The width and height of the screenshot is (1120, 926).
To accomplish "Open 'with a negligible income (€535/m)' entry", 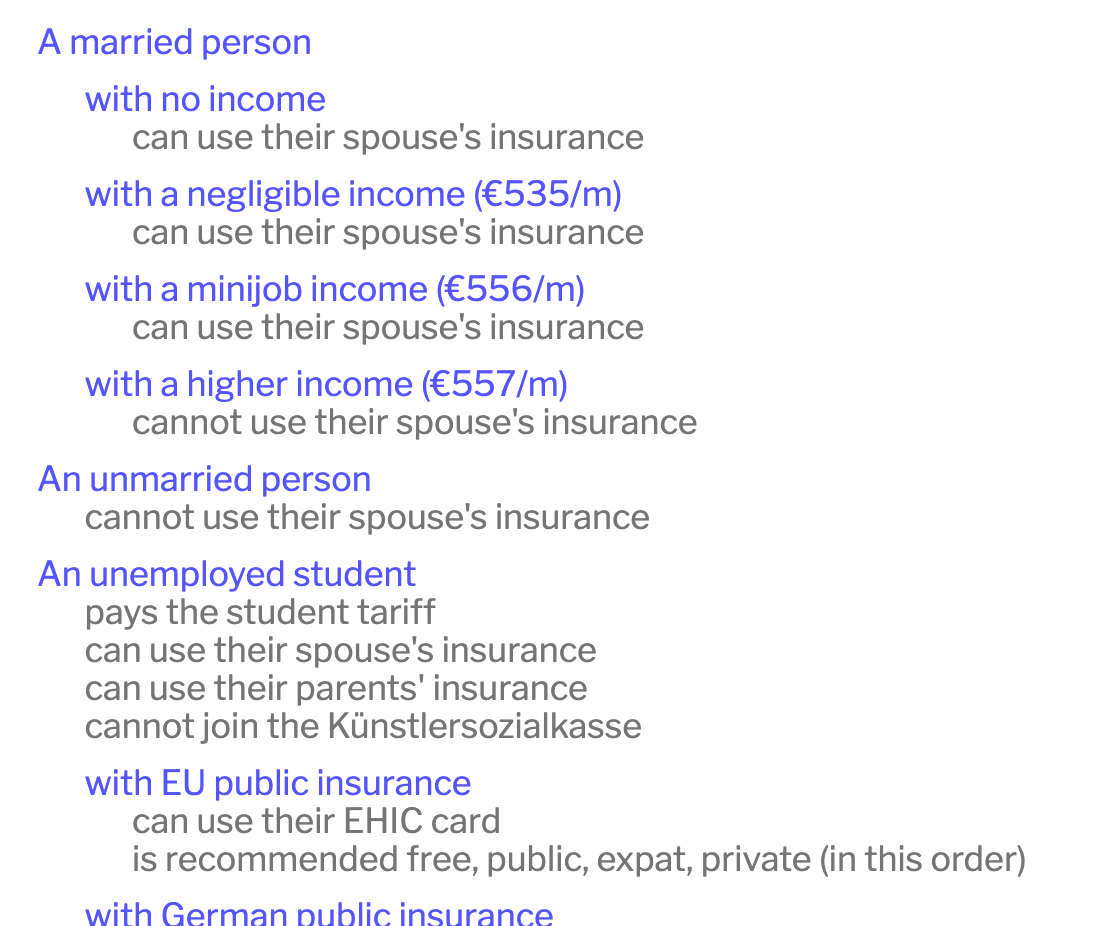I will [x=353, y=194].
